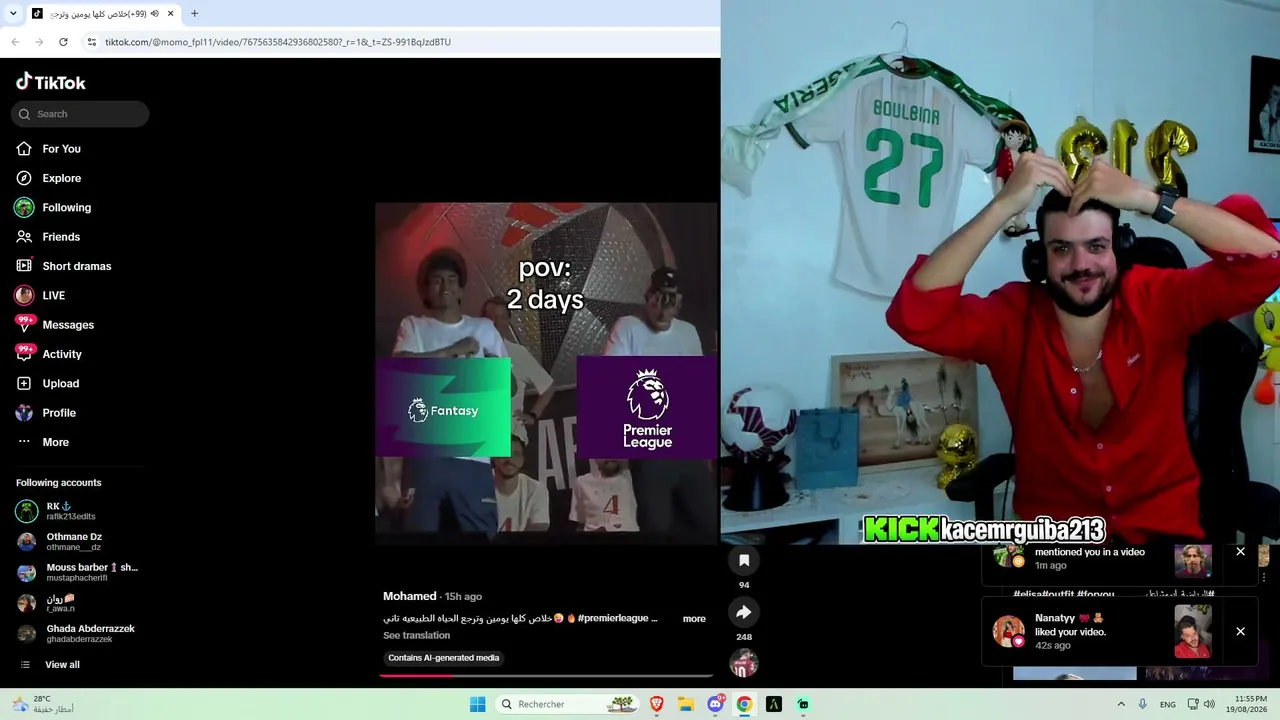The width and height of the screenshot is (1280, 720).
Task: Dismiss the 'mentioned you in a video' notification
Action: 1240,552
